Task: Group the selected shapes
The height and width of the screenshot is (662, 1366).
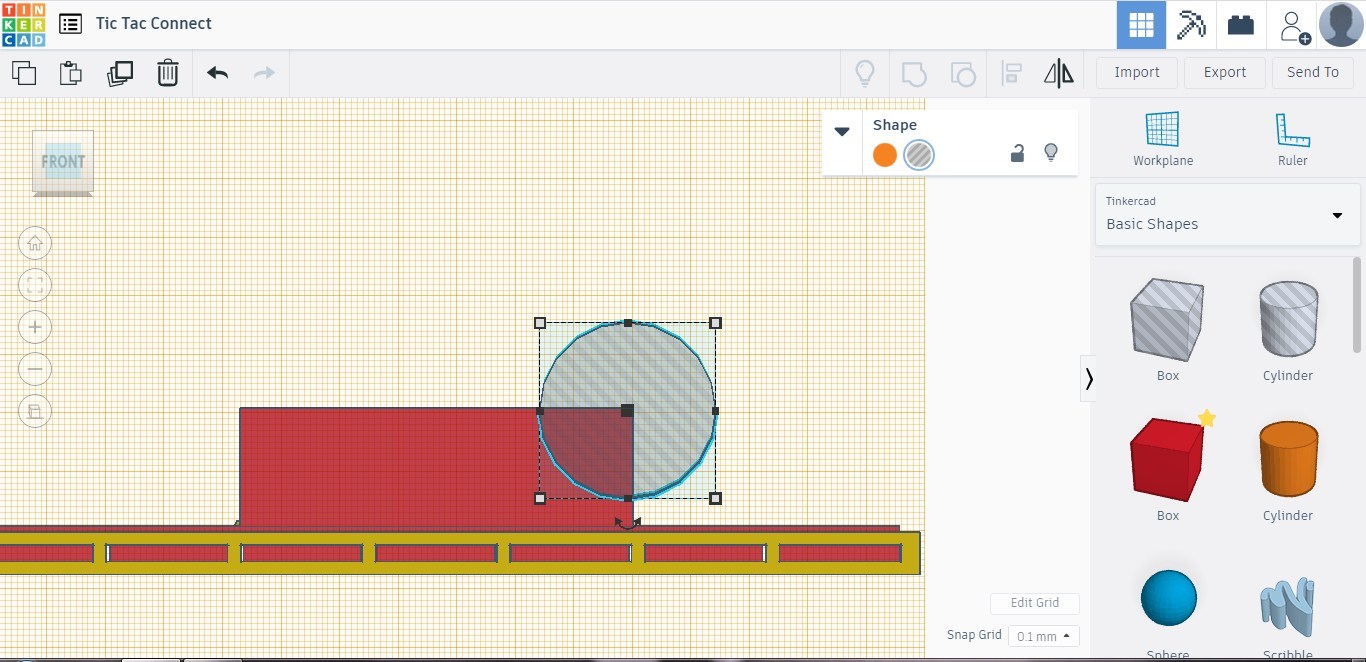Action: [x=914, y=73]
